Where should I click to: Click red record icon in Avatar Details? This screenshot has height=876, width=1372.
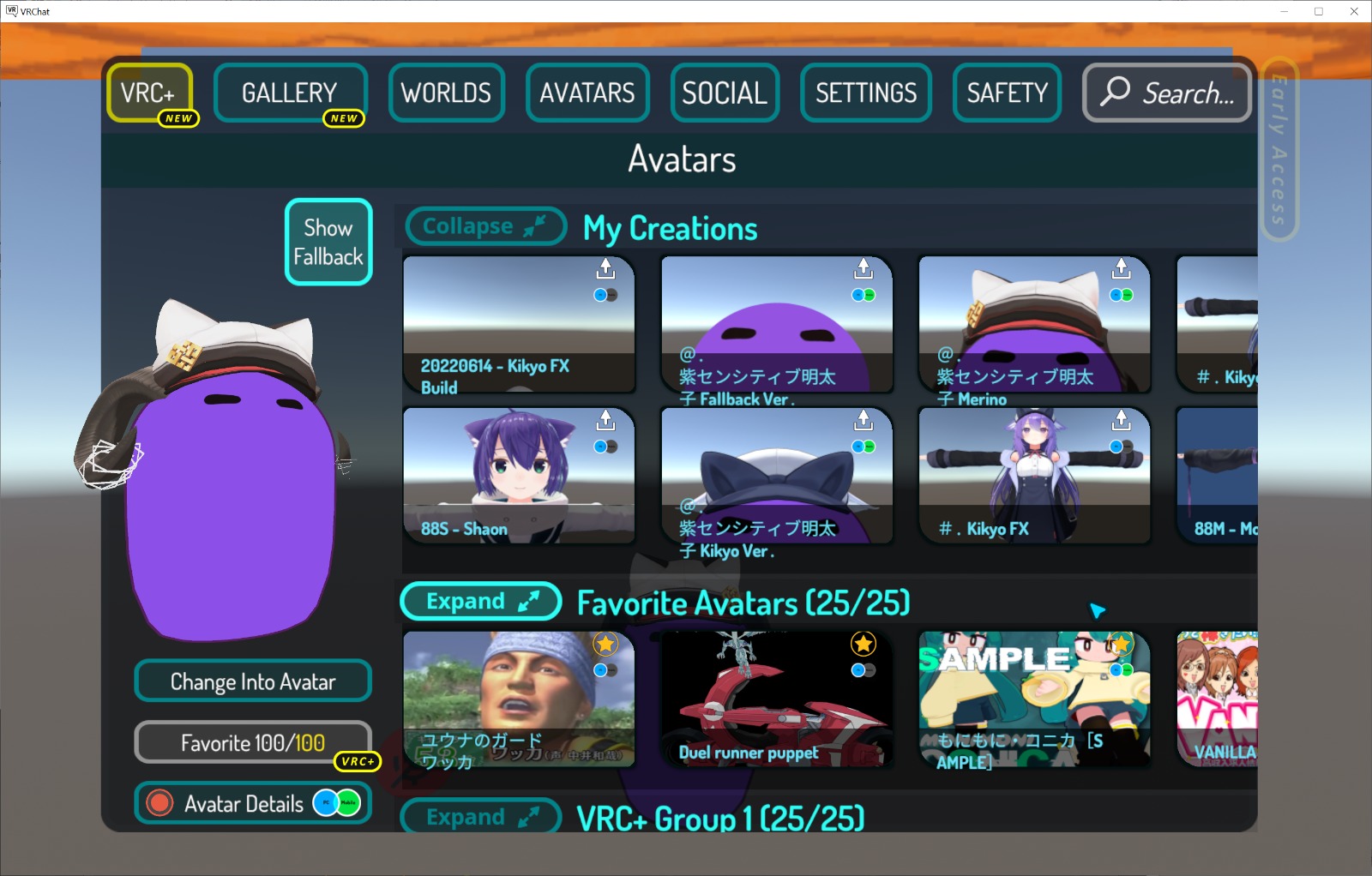159,803
